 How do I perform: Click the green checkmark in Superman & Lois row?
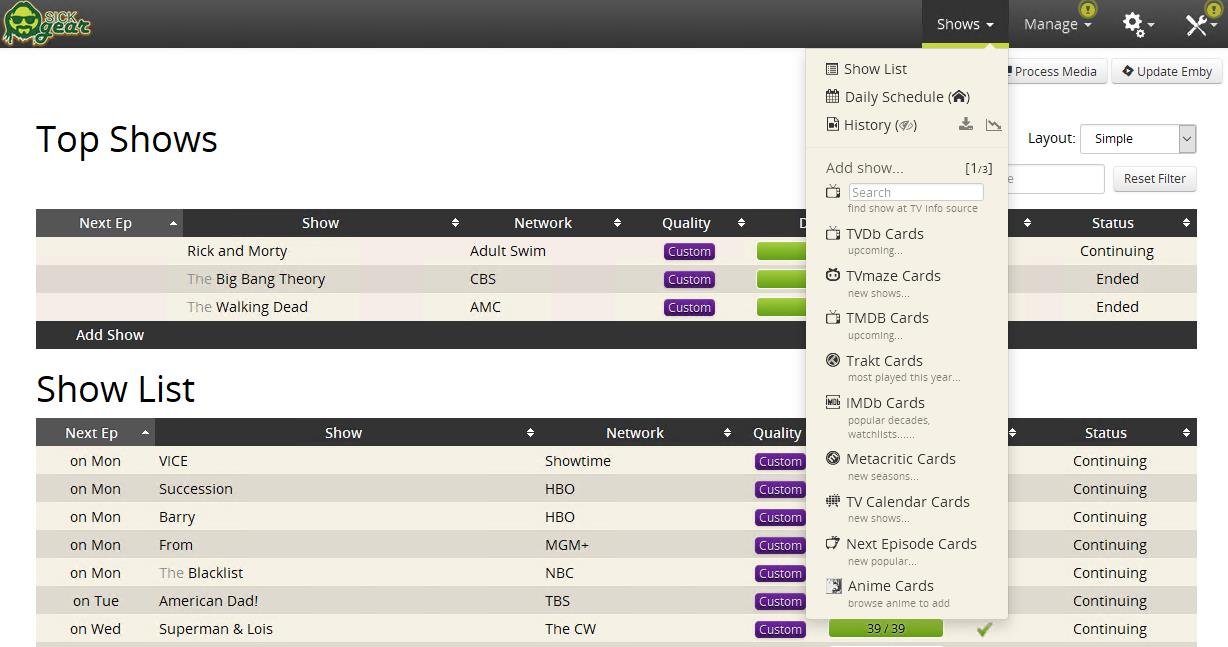984,629
